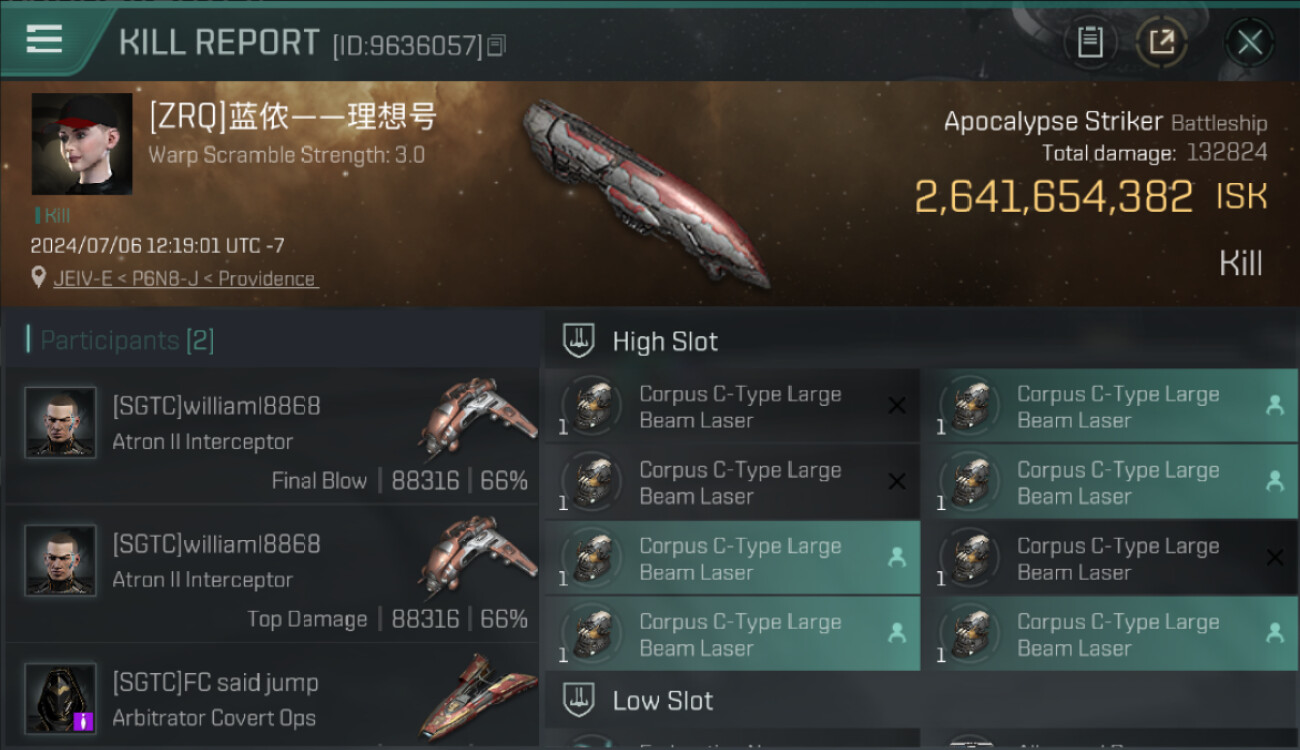Screen dimensions: 1300x750
Task: Open the clipboard notes icon
Action: click(1090, 42)
